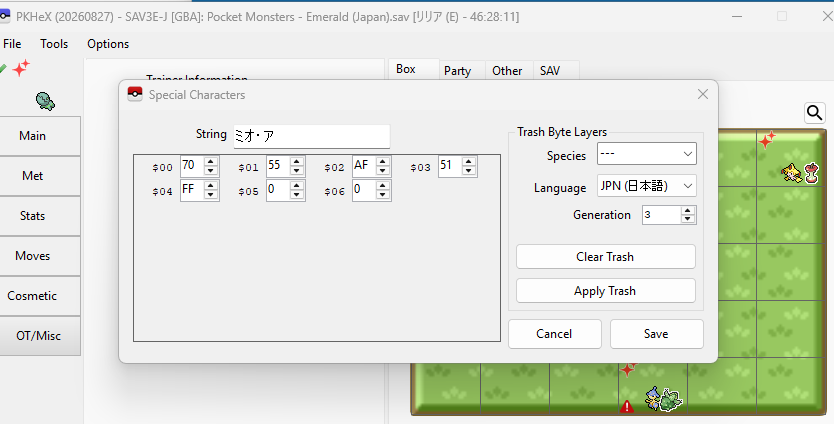Decrease the Generation value
This screenshot has width=834, height=424.
point(688,219)
